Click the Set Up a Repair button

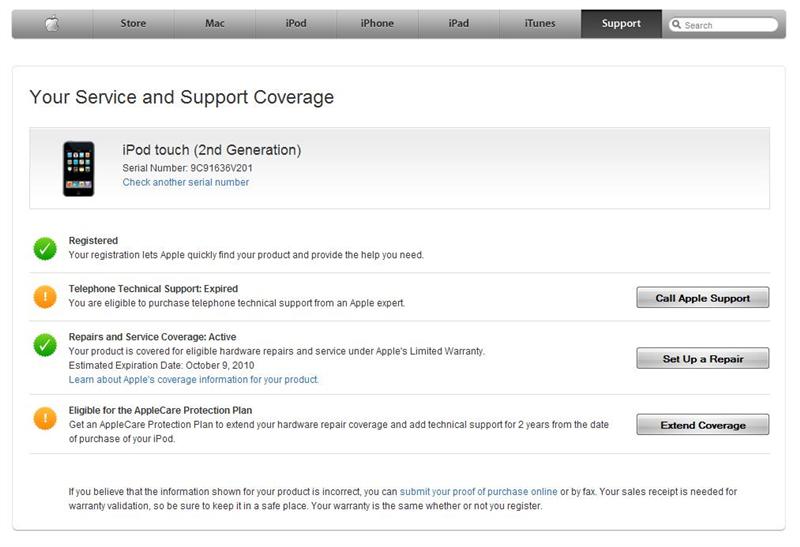pos(703,358)
